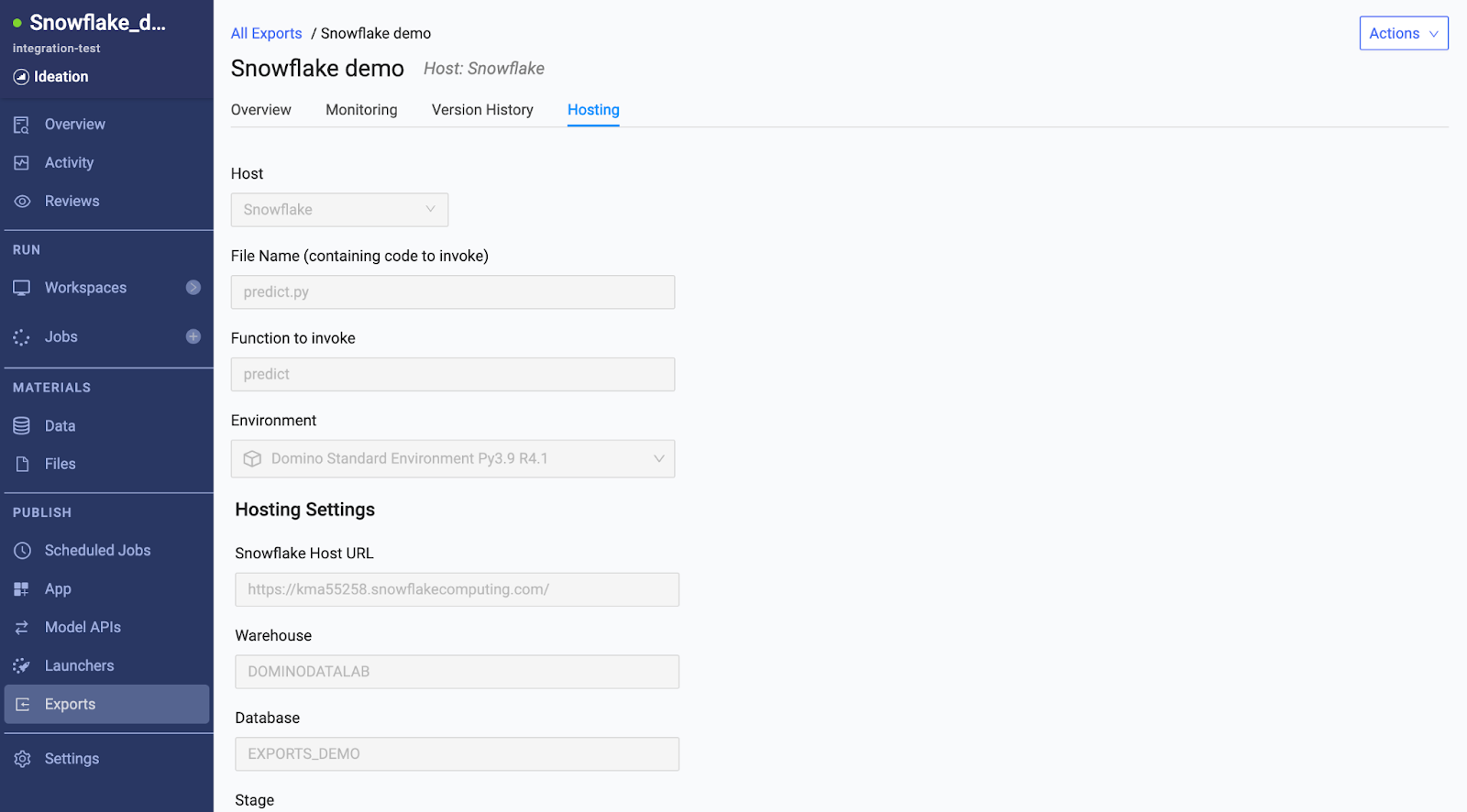Click the File Name predict.py field
1467x812 pixels.
[453, 292]
